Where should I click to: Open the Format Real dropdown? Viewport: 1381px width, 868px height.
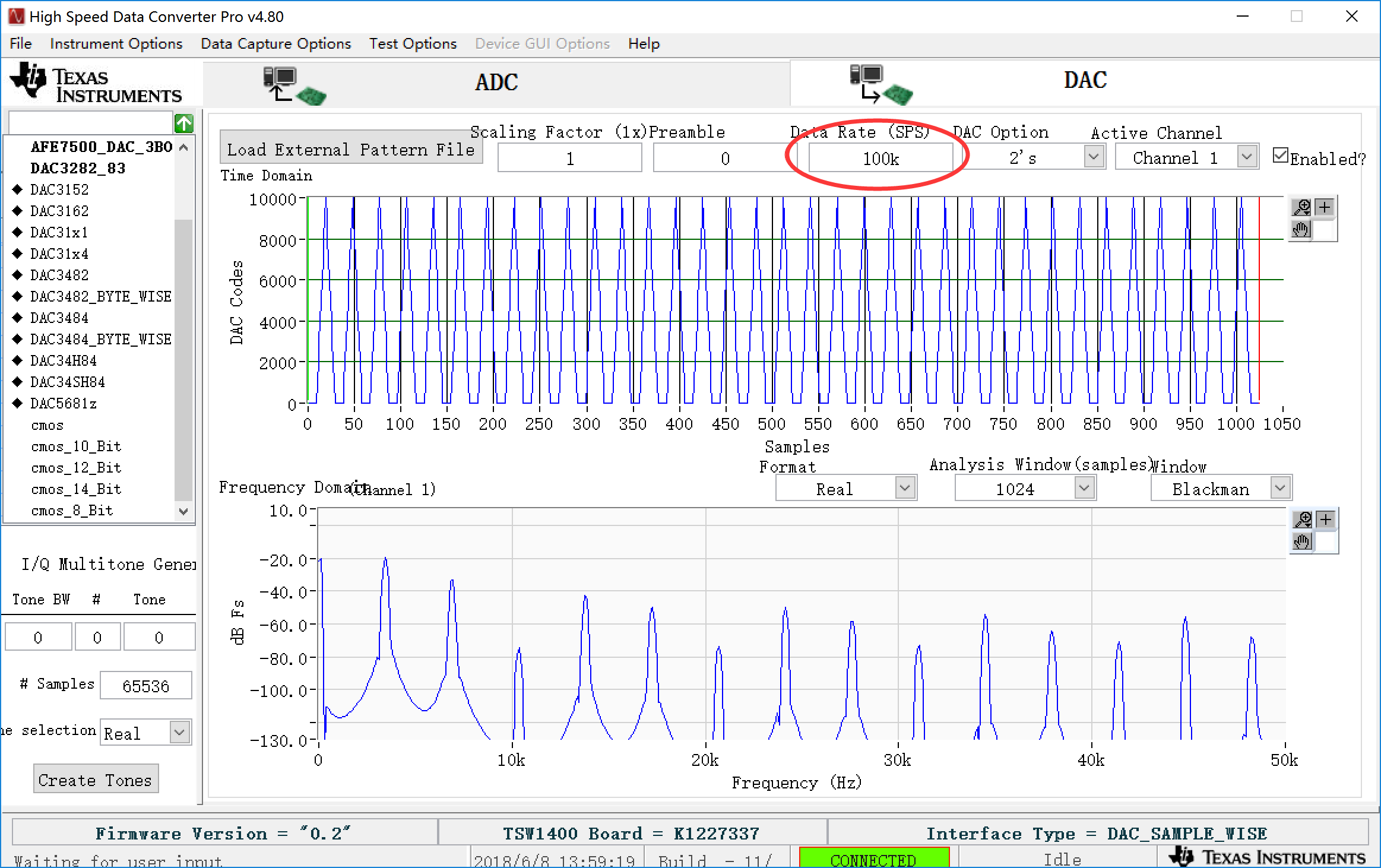(x=904, y=489)
